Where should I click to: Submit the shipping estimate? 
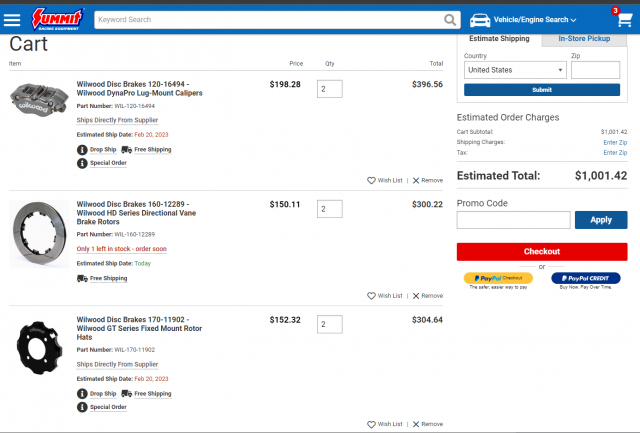coord(542,90)
